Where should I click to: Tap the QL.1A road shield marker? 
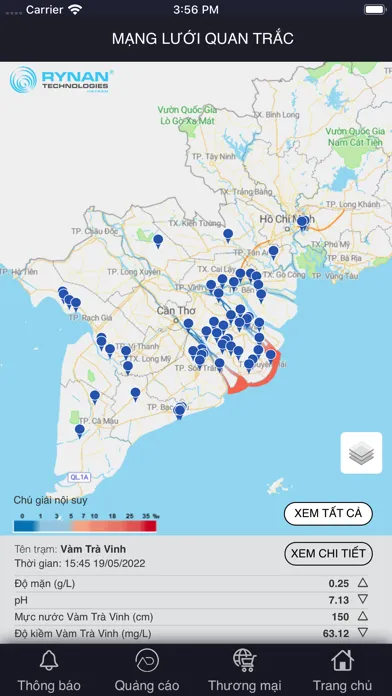[x=79, y=477]
